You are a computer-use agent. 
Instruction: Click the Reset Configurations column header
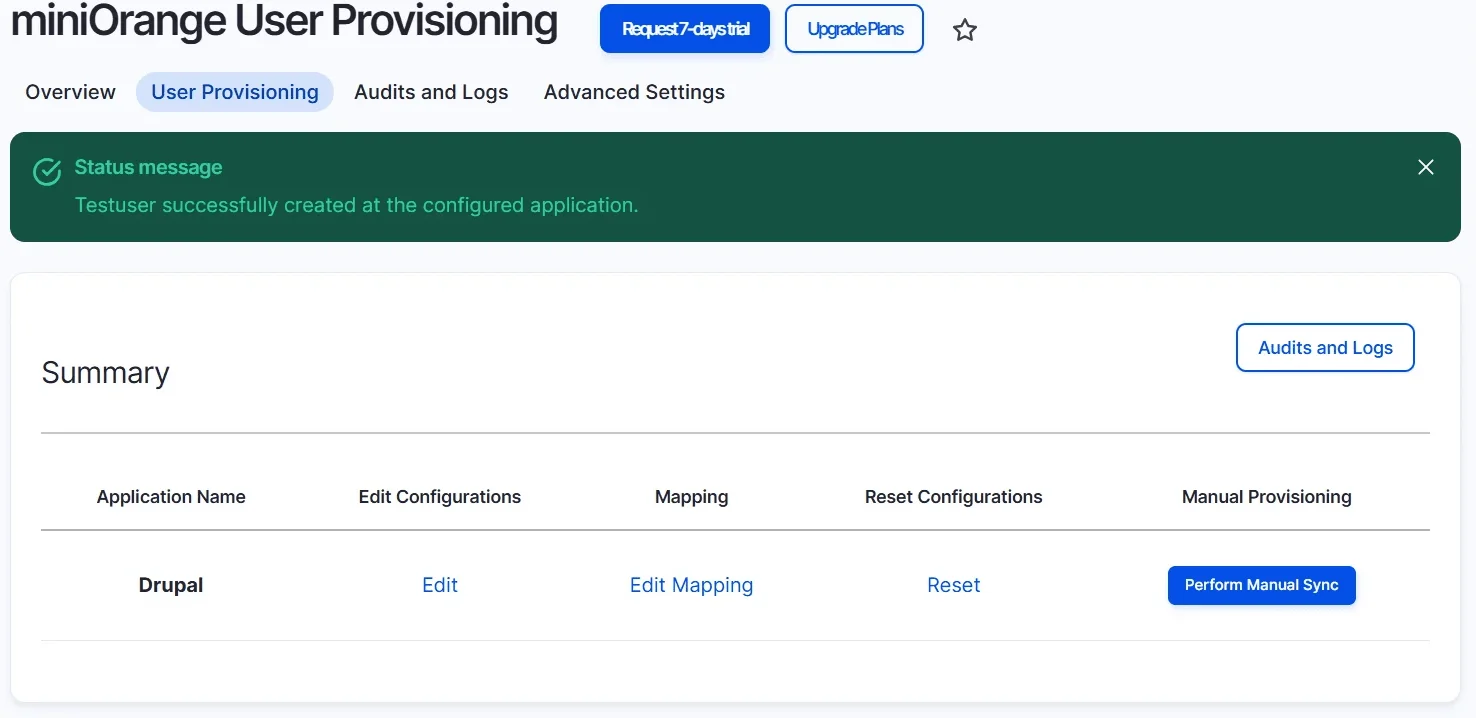click(953, 497)
